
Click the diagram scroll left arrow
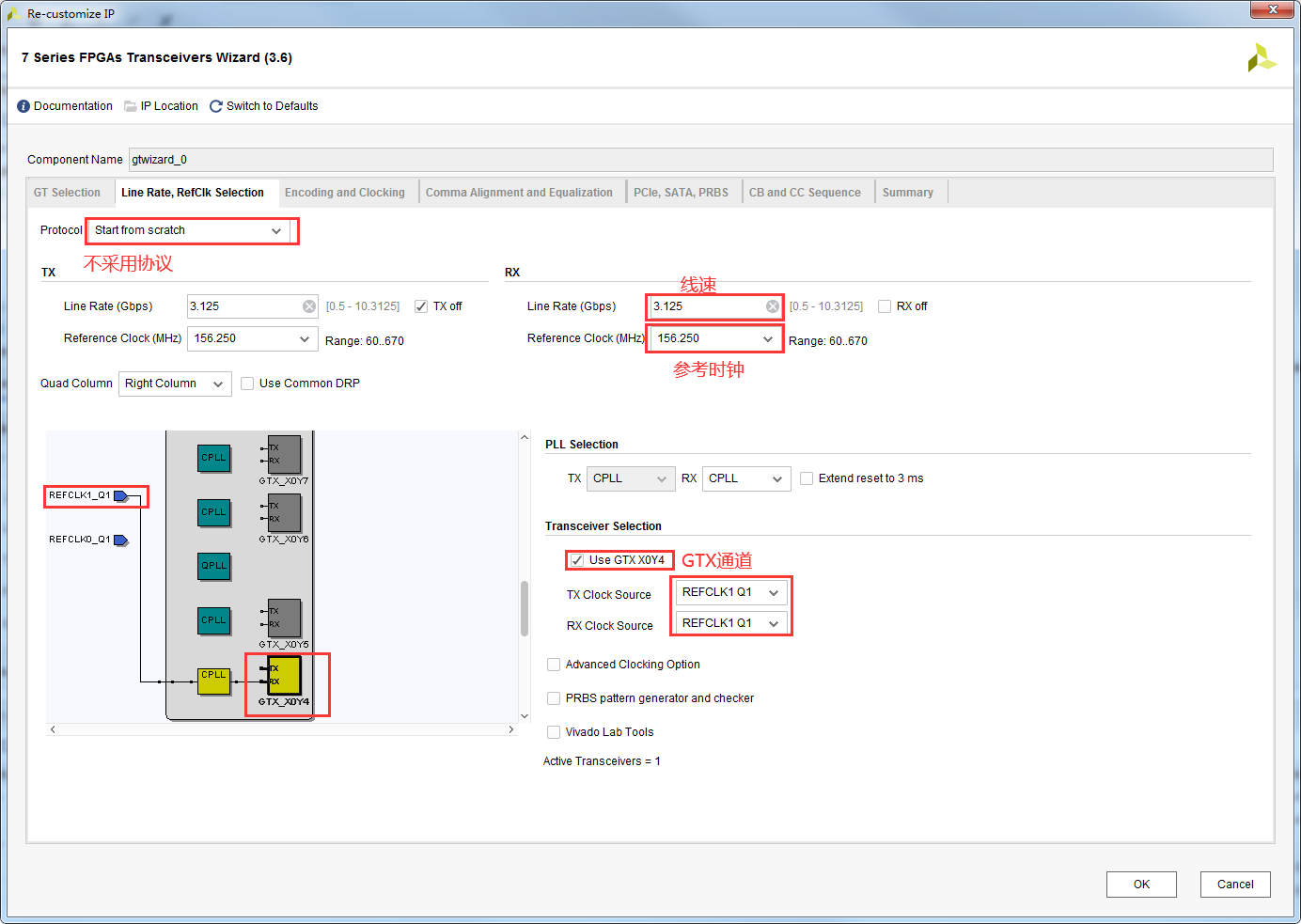coord(53,729)
